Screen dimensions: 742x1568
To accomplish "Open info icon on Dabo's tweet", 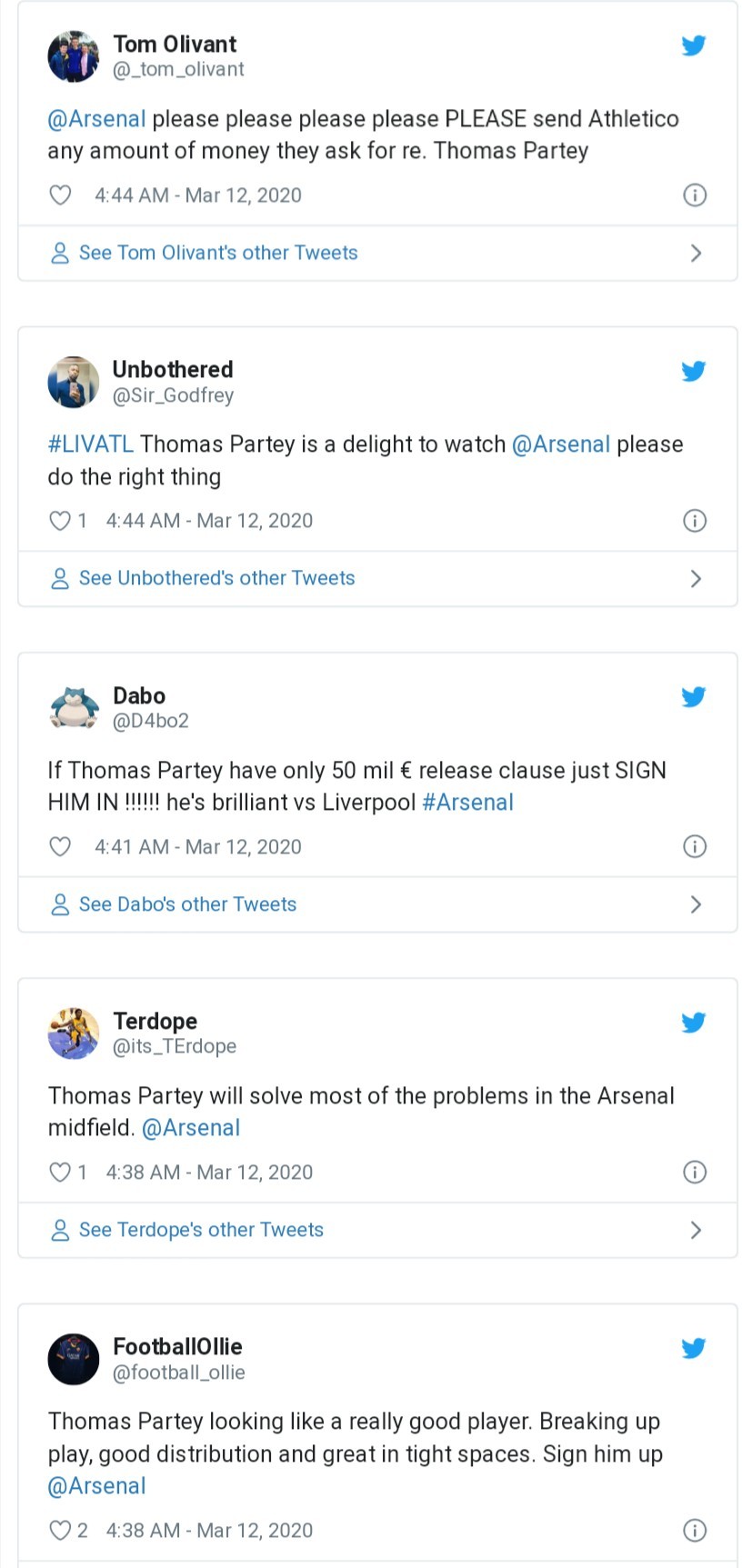I will 694,846.
